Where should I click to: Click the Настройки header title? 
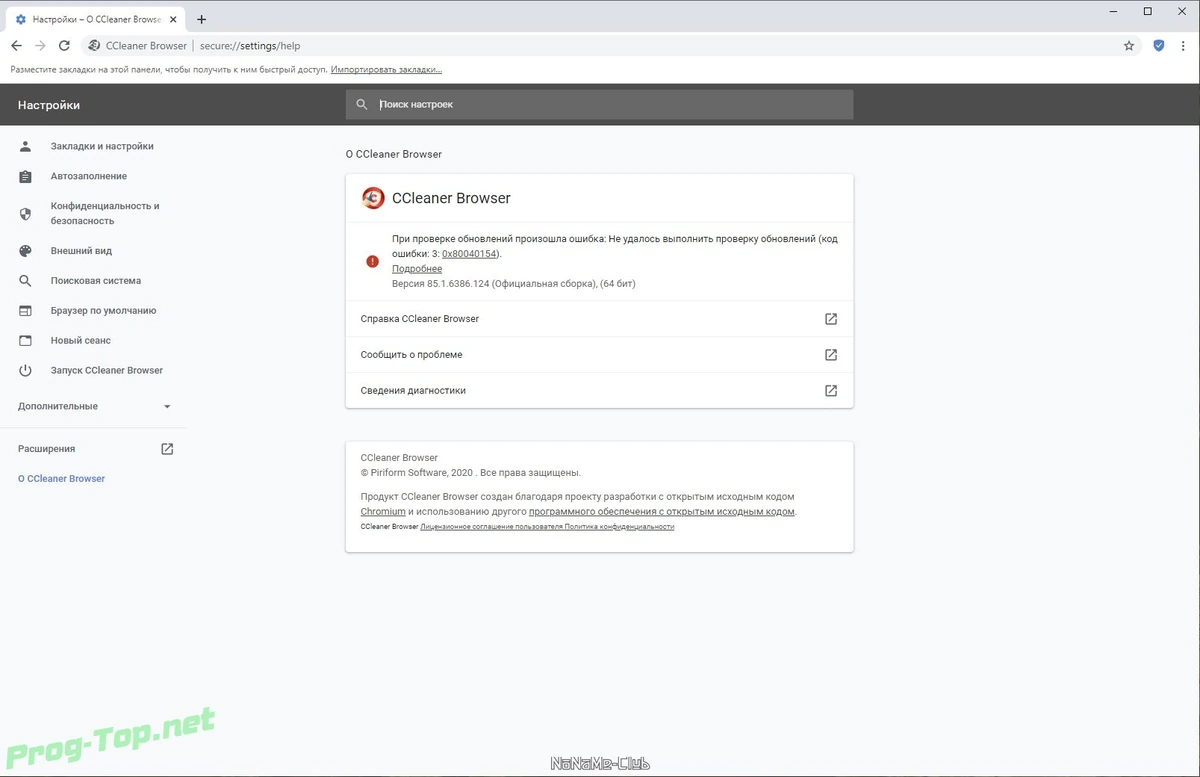coord(49,105)
